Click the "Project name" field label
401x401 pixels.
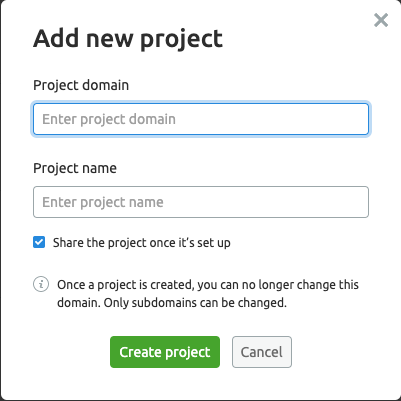point(75,168)
